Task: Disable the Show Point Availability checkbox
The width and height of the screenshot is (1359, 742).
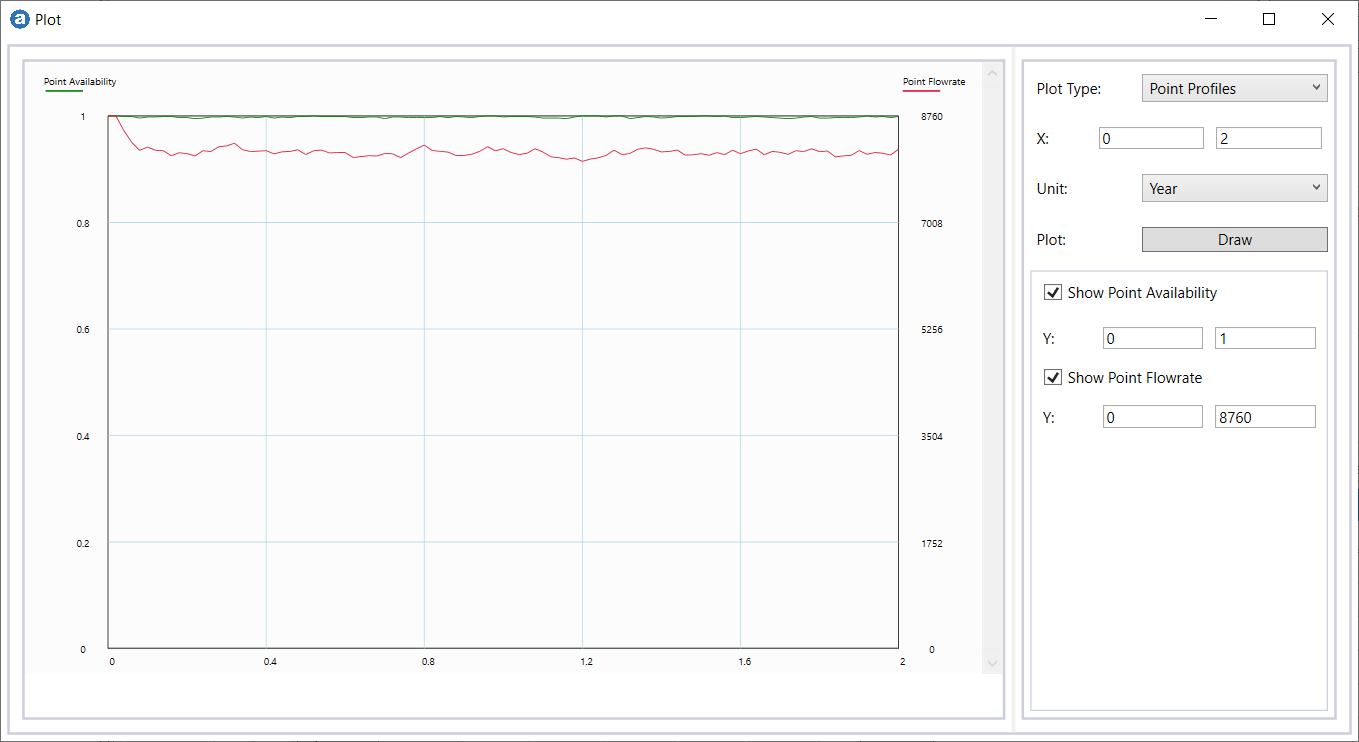Action: pos(1053,292)
